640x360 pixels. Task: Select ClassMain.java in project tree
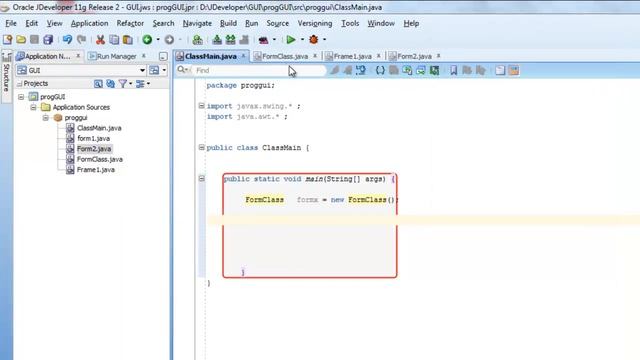pos(99,128)
